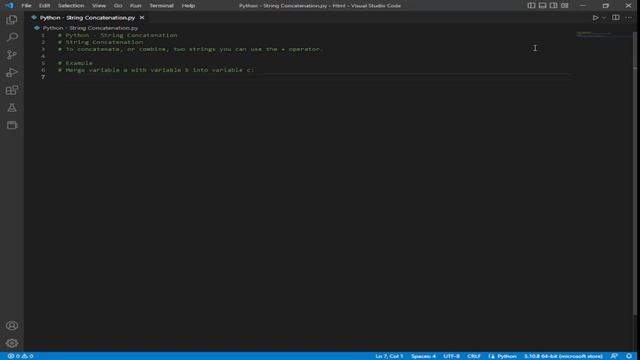The image size is (640, 360).
Task: Open the editor More Actions ellipsis
Action: pos(629,18)
